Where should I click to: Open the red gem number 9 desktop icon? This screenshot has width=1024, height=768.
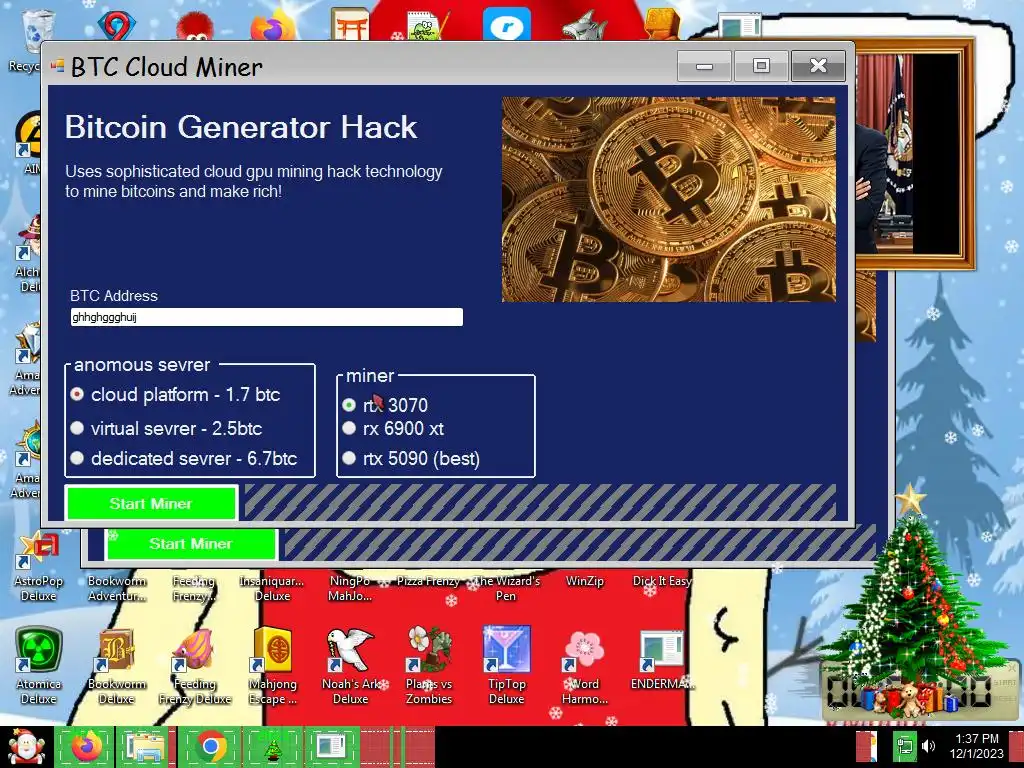pyautogui.click(x=117, y=26)
